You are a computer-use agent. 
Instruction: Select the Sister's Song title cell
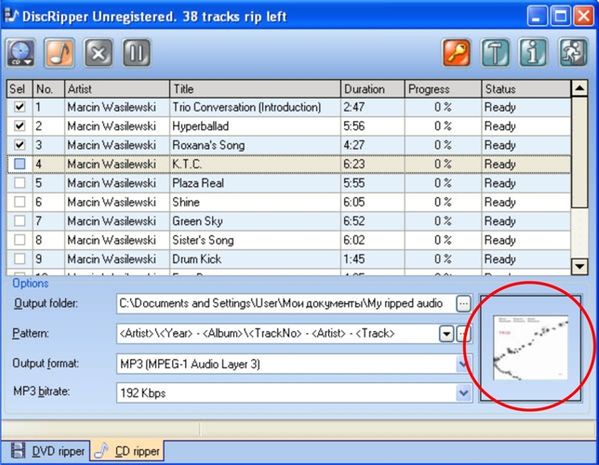pos(255,240)
